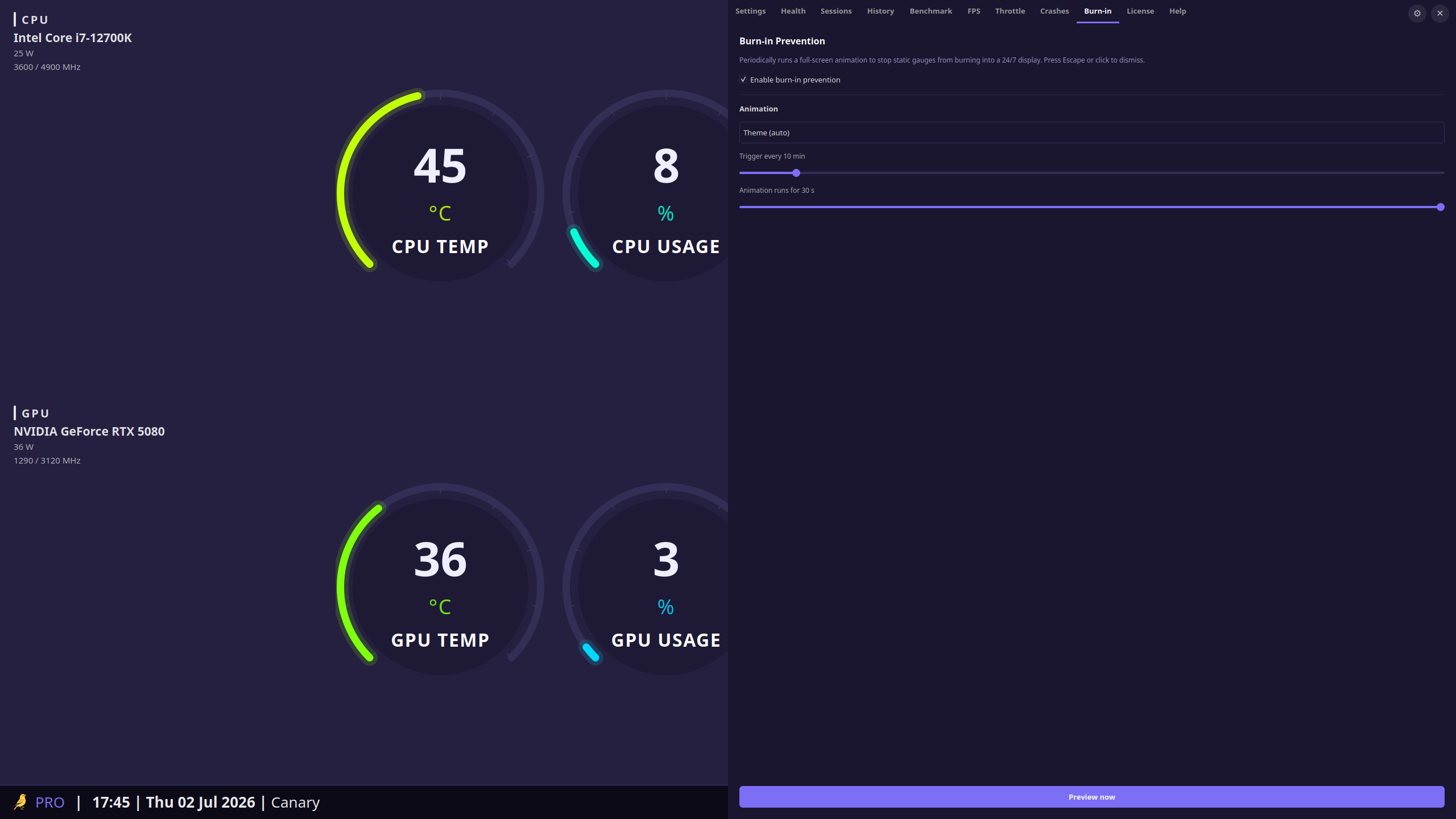Click the Intel Core i7-12700K name
Image resolution: width=1456 pixels, height=819 pixels.
point(73,38)
